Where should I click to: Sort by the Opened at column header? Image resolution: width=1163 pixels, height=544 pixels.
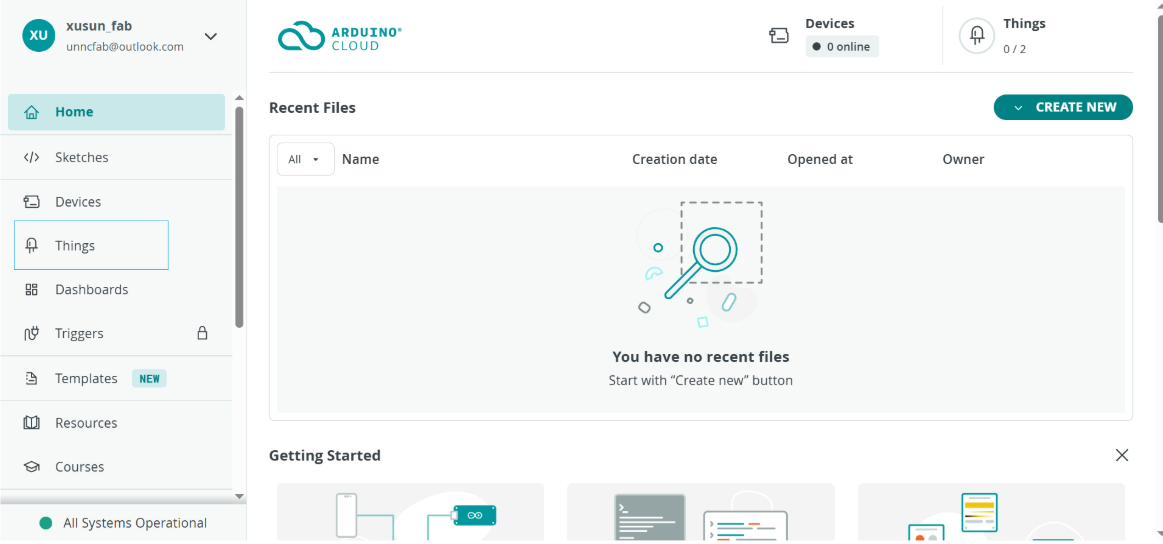click(x=820, y=159)
